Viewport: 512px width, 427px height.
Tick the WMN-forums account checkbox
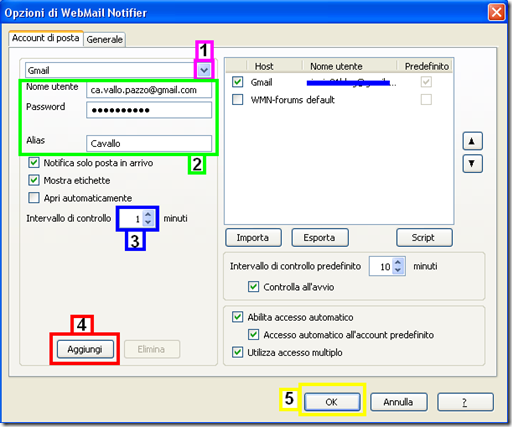(x=237, y=99)
